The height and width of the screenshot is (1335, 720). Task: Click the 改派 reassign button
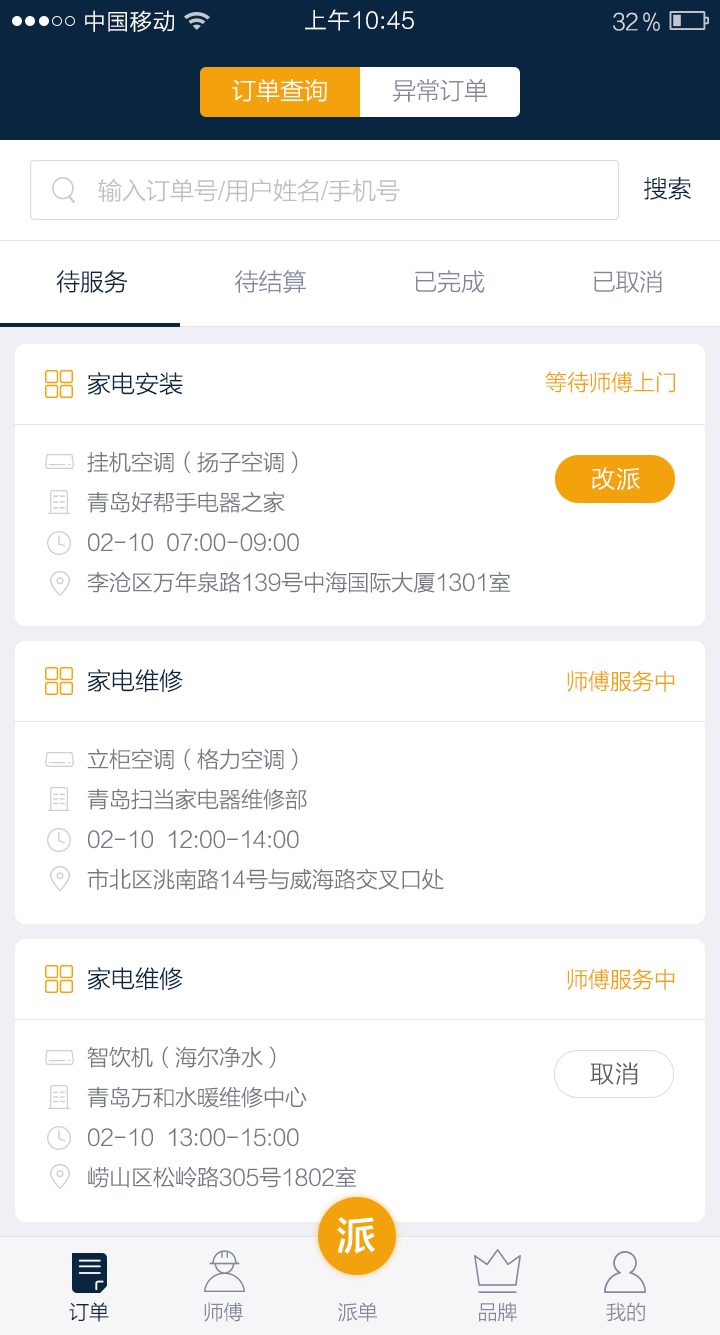tap(615, 479)
